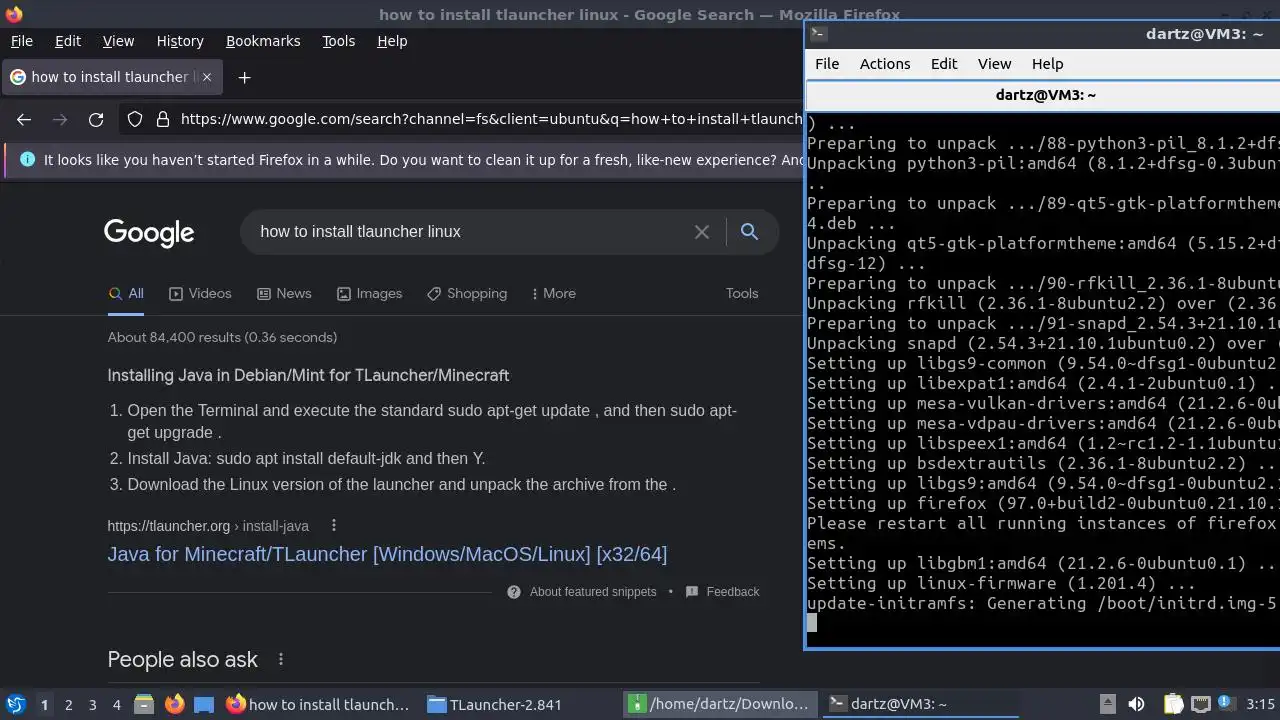Select the All results tab
1280x720 pixels.
(x=126, y=294)
